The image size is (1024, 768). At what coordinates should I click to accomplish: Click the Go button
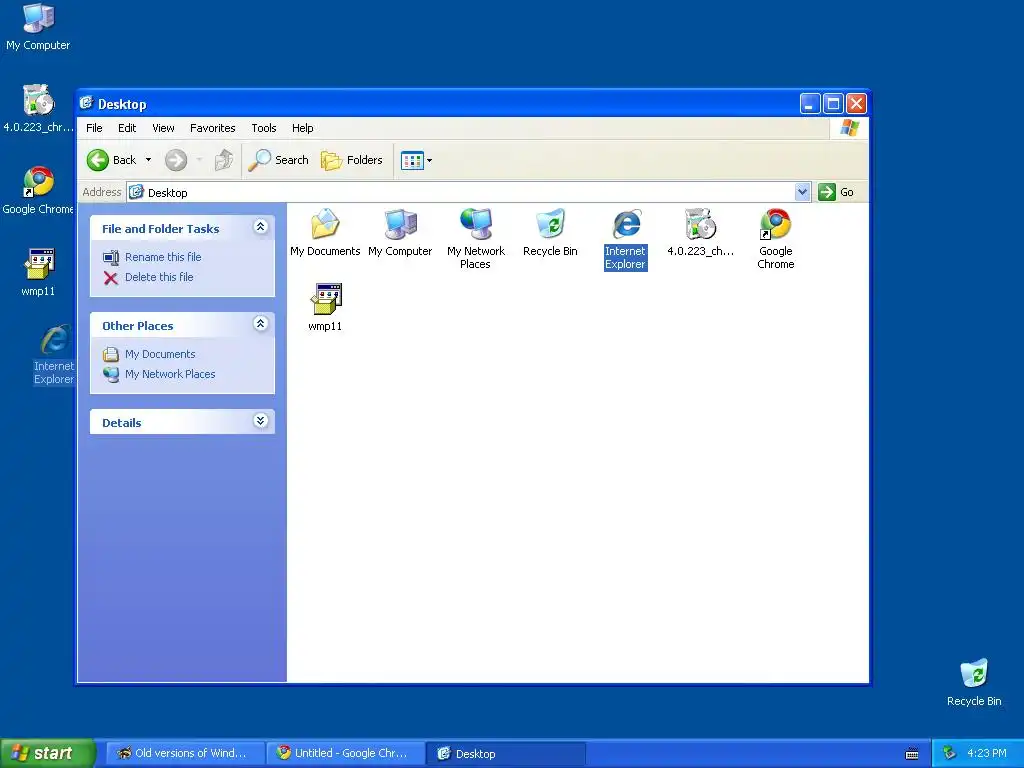pyautogui.click(x=837, y=192)
